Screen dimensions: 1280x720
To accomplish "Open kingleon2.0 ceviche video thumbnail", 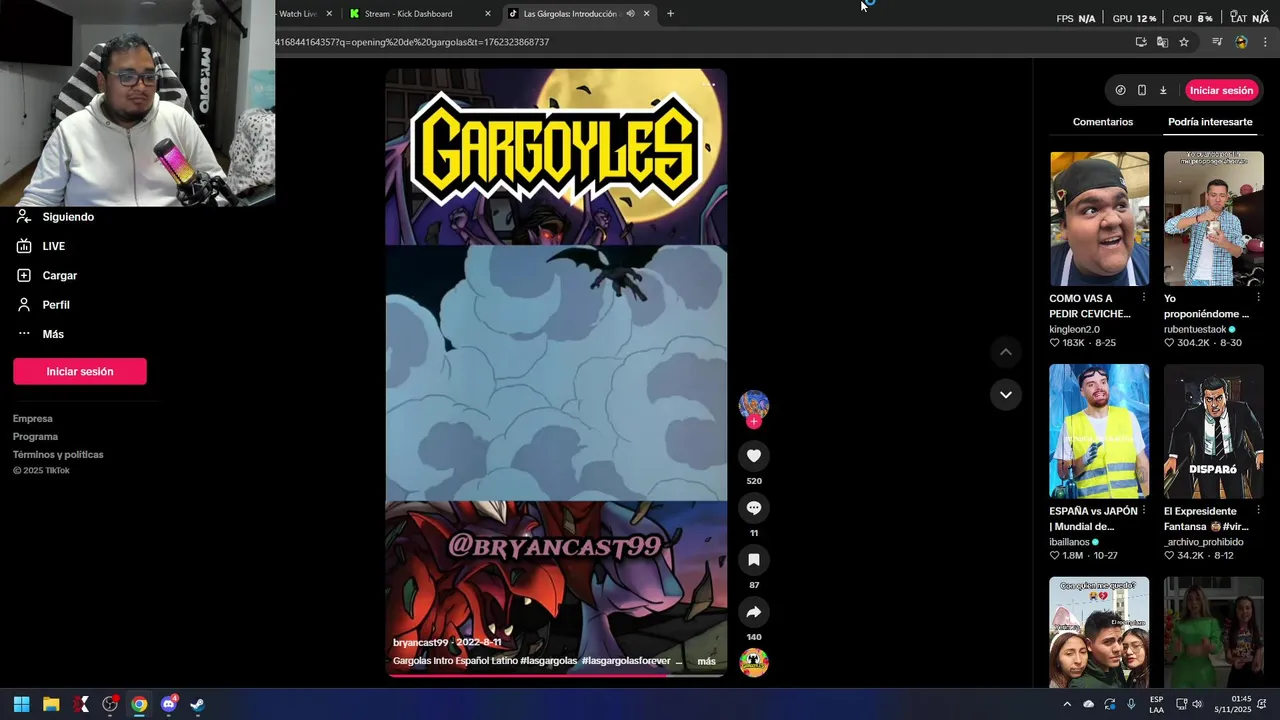I will click(x=1099, y=219).
